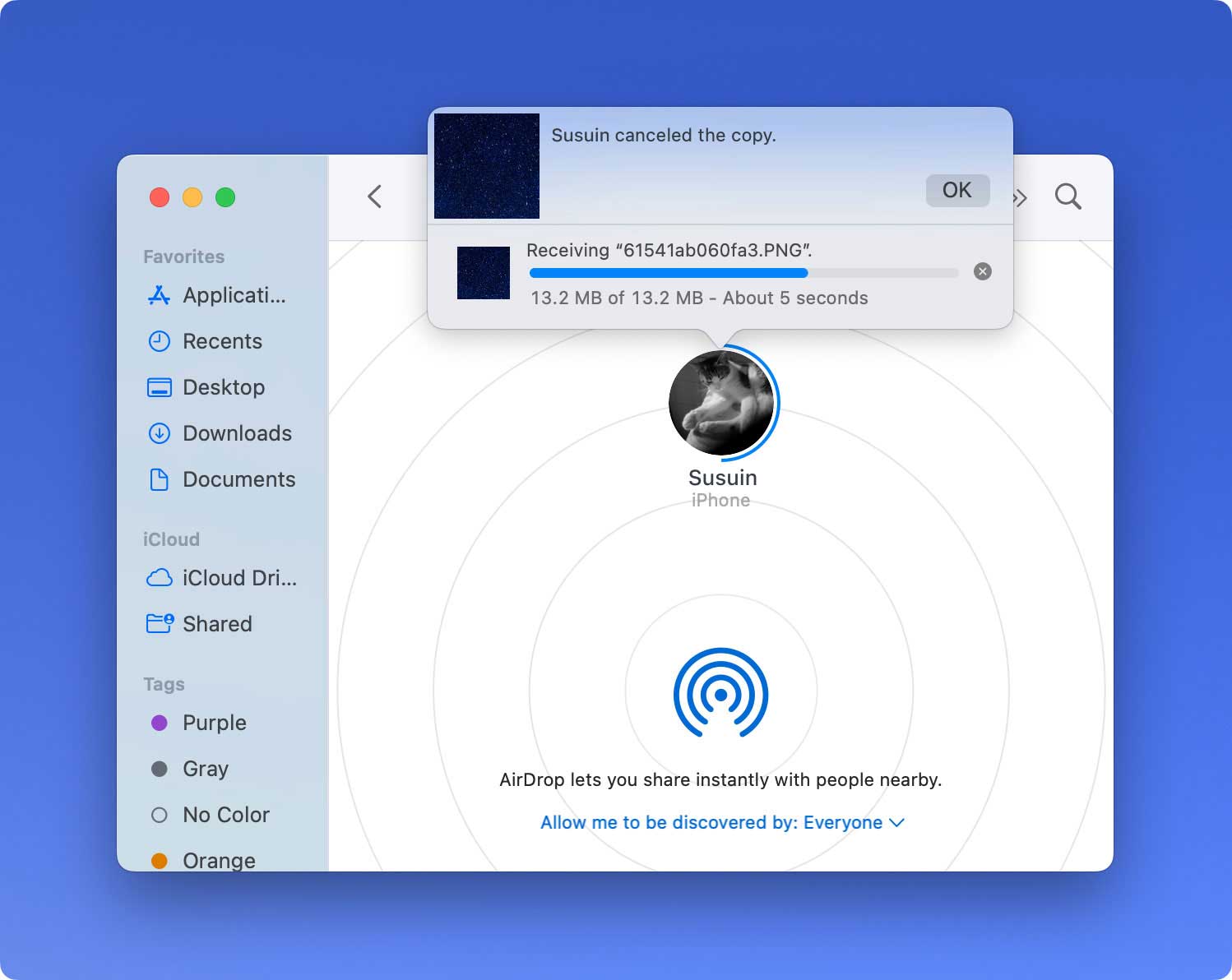The image size is (1232, 980).
Task: Expand the toolbar overflow double chevron
Action: coord(1021,197)
